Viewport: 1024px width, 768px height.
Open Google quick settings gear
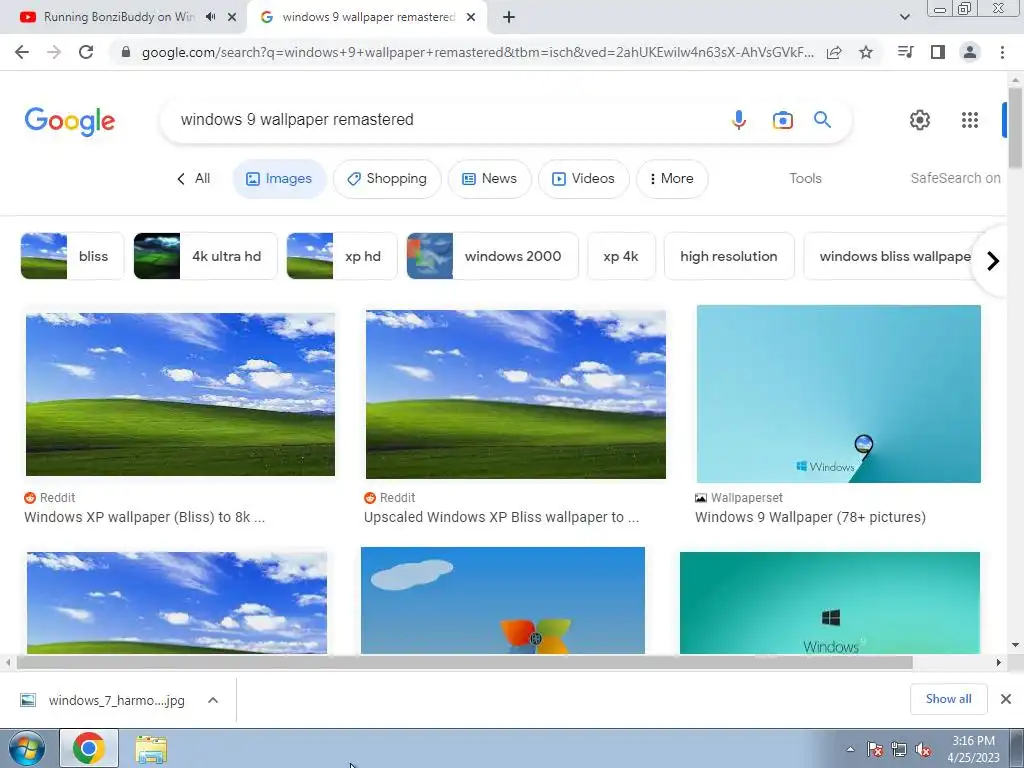point(920,120)
